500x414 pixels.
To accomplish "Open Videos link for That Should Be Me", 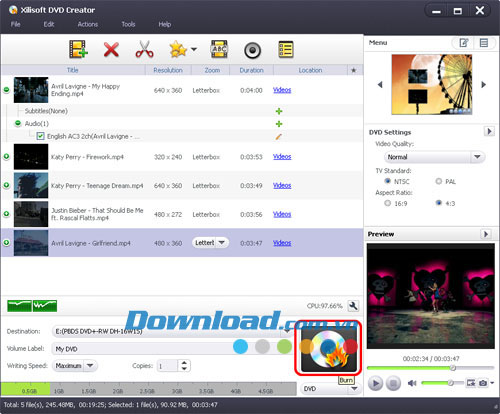I will point(282,214).
